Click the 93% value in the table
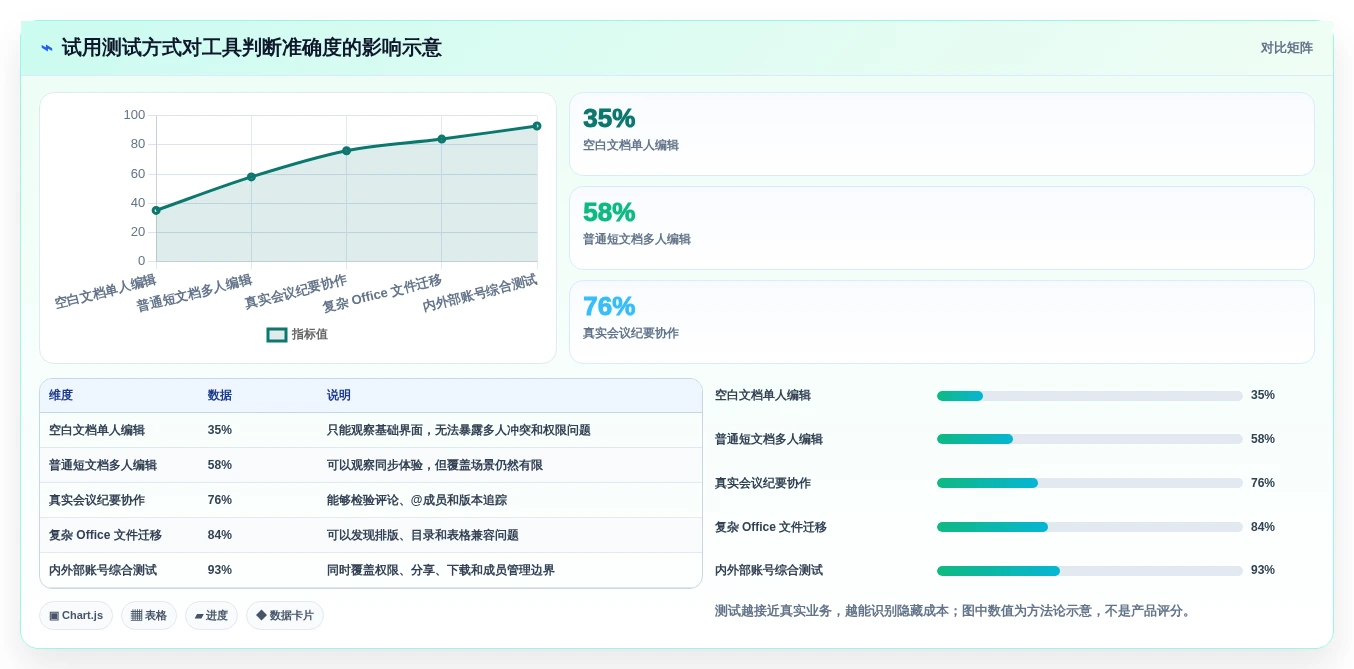Image resolution: width=1354 pixels, height=669 pixels. [220, 570]
